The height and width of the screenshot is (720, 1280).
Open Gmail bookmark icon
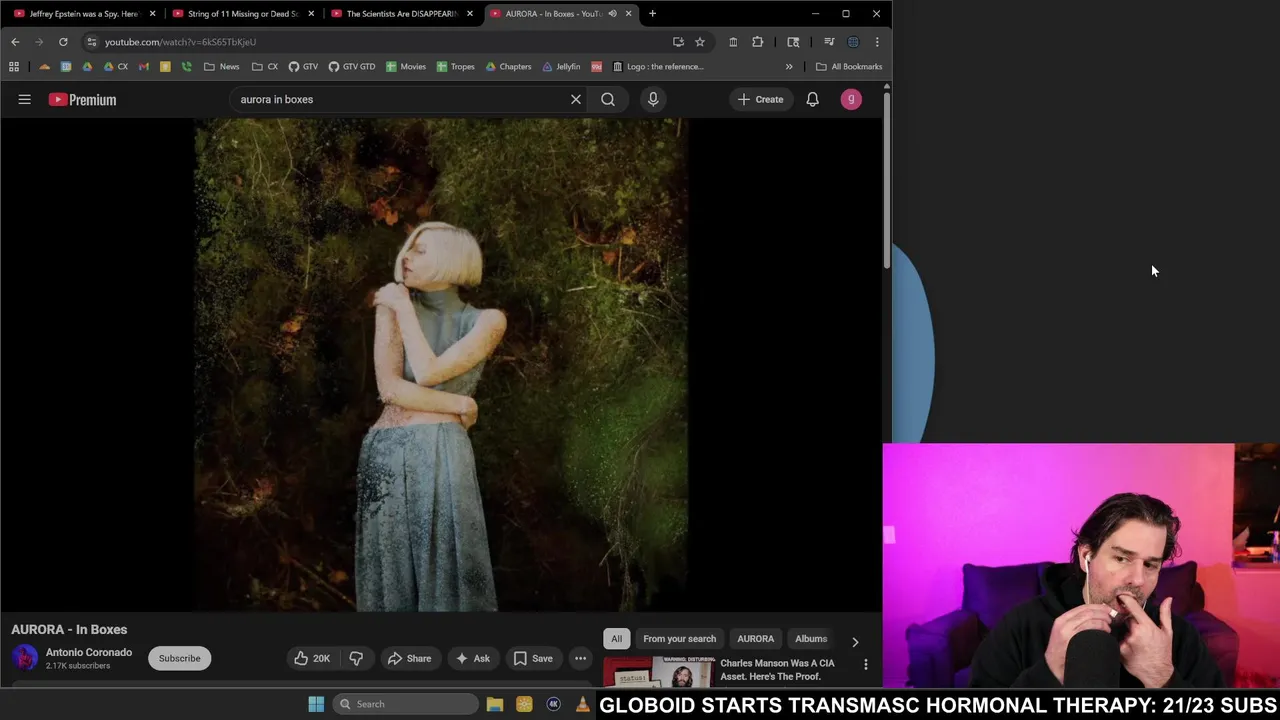click(x=144, y=67)
